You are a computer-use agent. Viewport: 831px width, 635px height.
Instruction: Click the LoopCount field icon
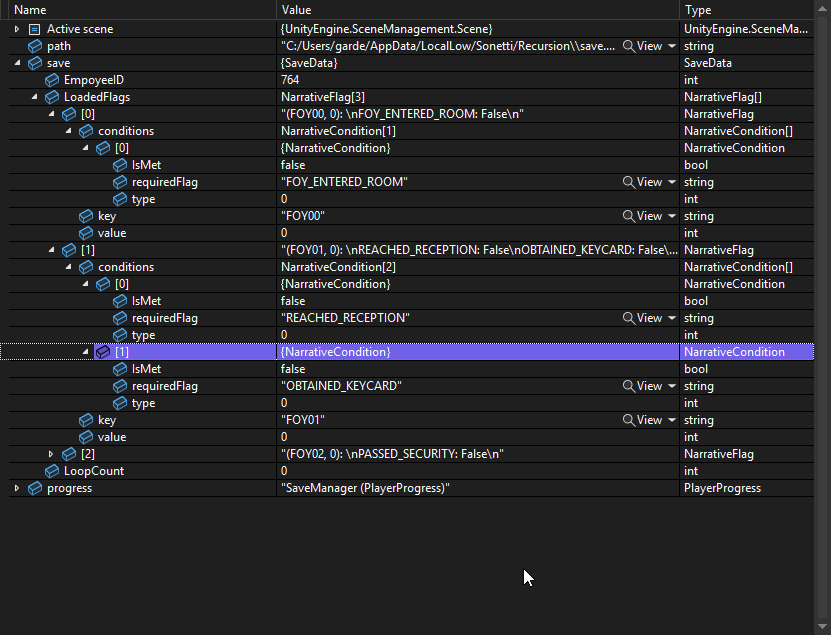[52, 471]
